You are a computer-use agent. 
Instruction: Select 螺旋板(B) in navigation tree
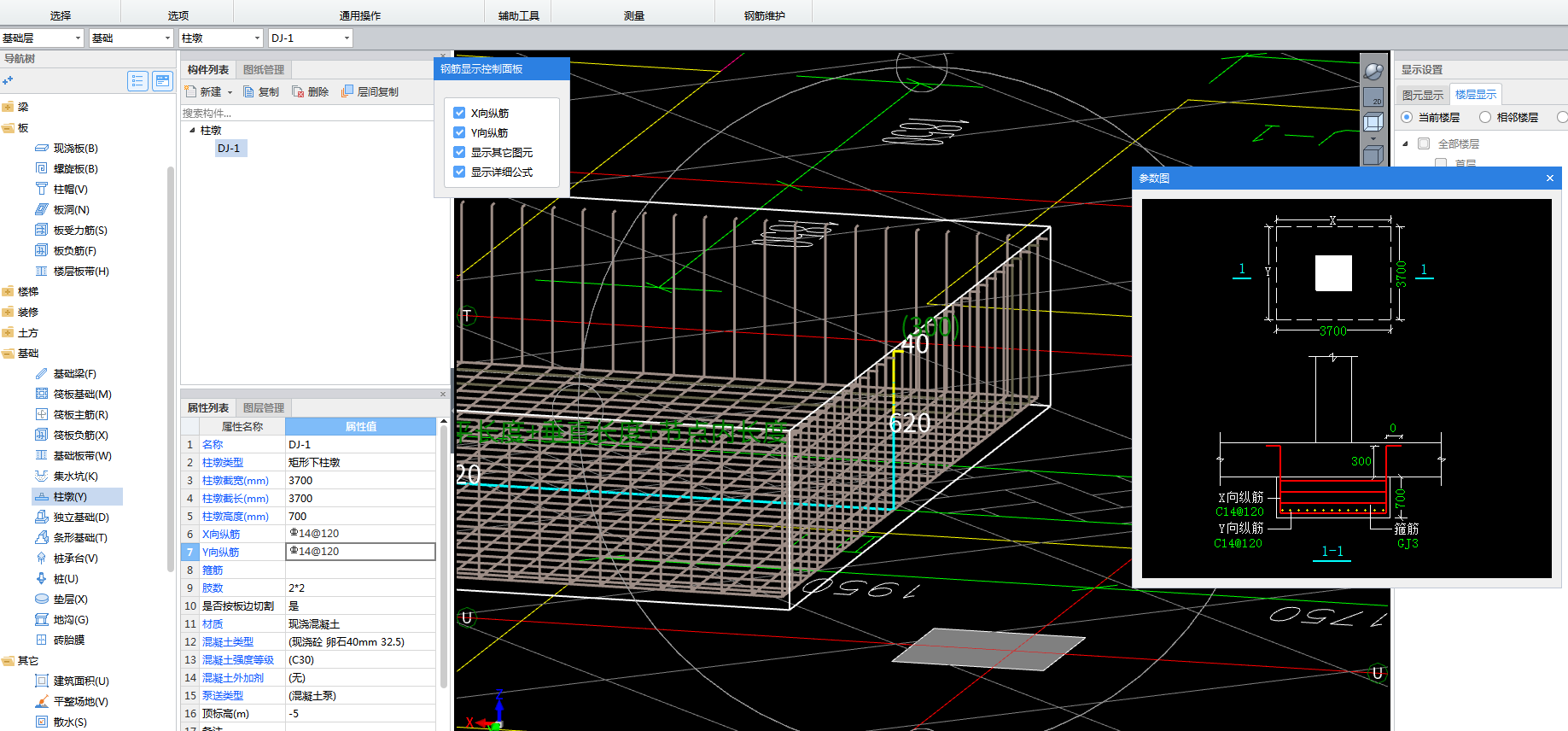click(67, 169)
